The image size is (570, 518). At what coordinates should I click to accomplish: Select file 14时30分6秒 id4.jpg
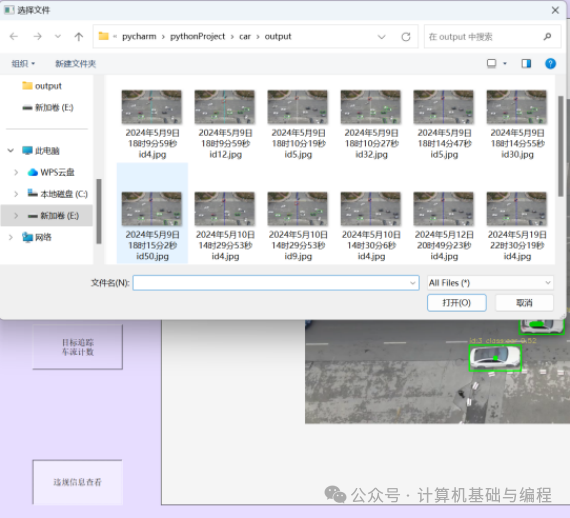pos(371,226)
